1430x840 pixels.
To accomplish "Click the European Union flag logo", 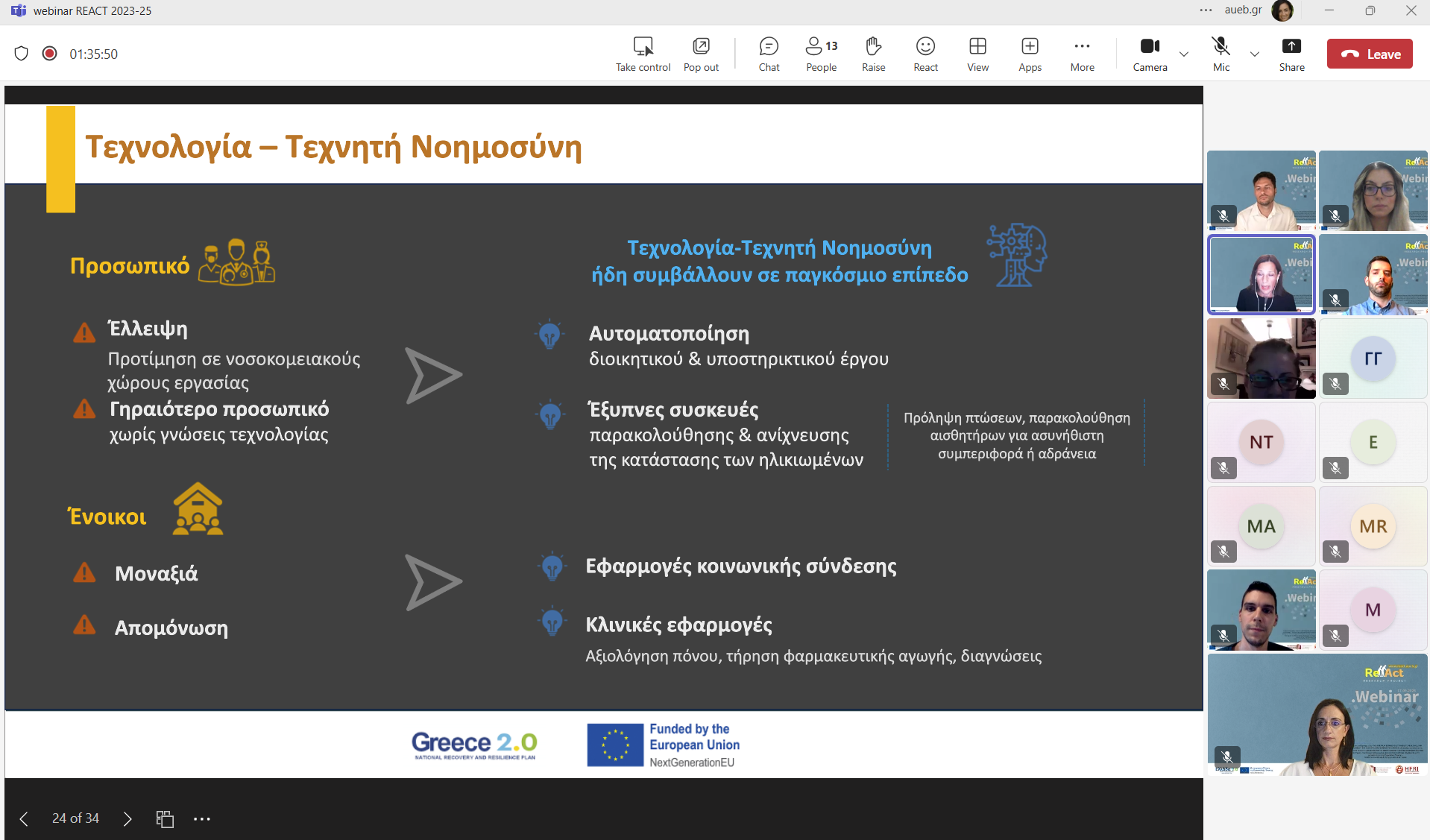I will 614,745.
